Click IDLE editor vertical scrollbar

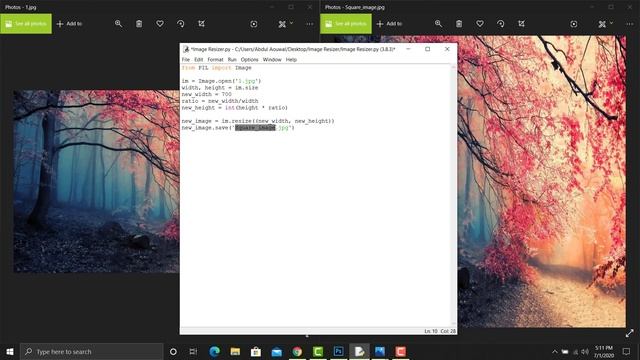coord(453,195)
